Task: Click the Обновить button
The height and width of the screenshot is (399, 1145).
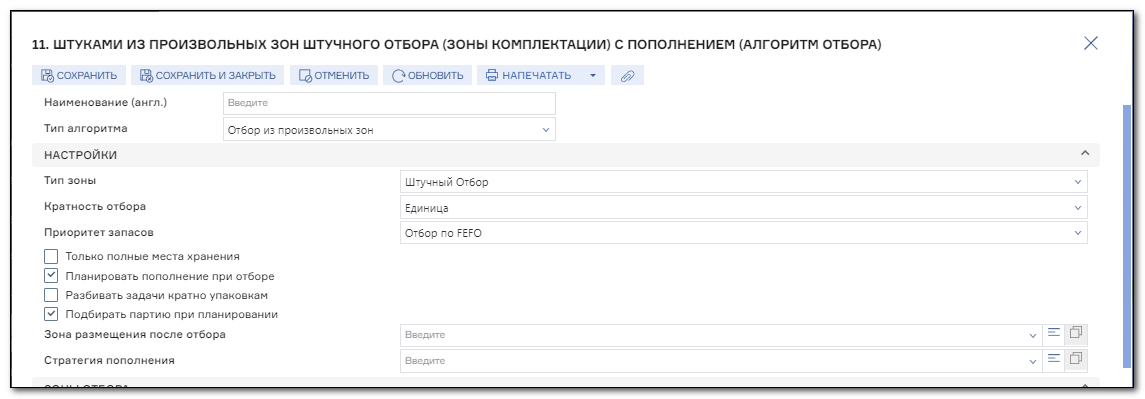Action: 428,75
